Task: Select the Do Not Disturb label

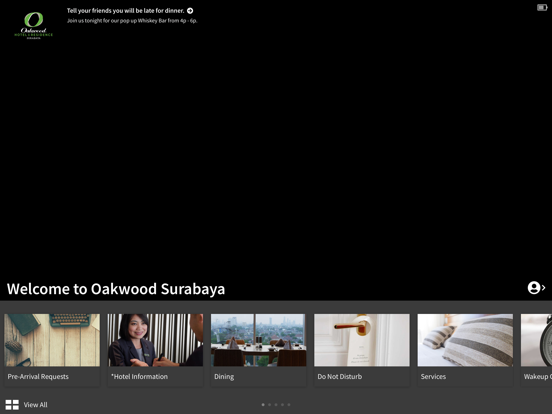Action: [x=340, y=377]
